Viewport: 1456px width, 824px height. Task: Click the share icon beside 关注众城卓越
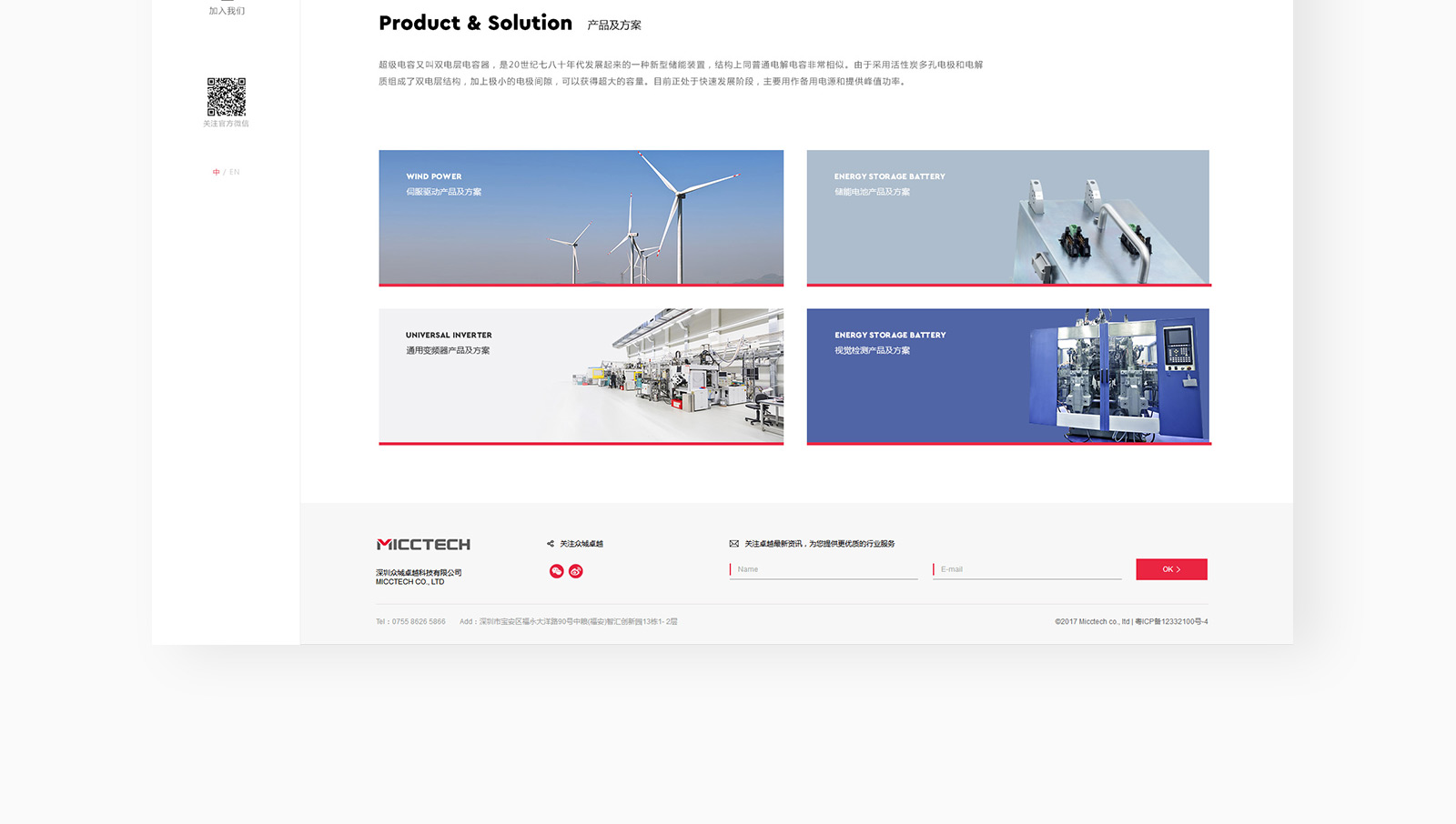coord(551,544)
